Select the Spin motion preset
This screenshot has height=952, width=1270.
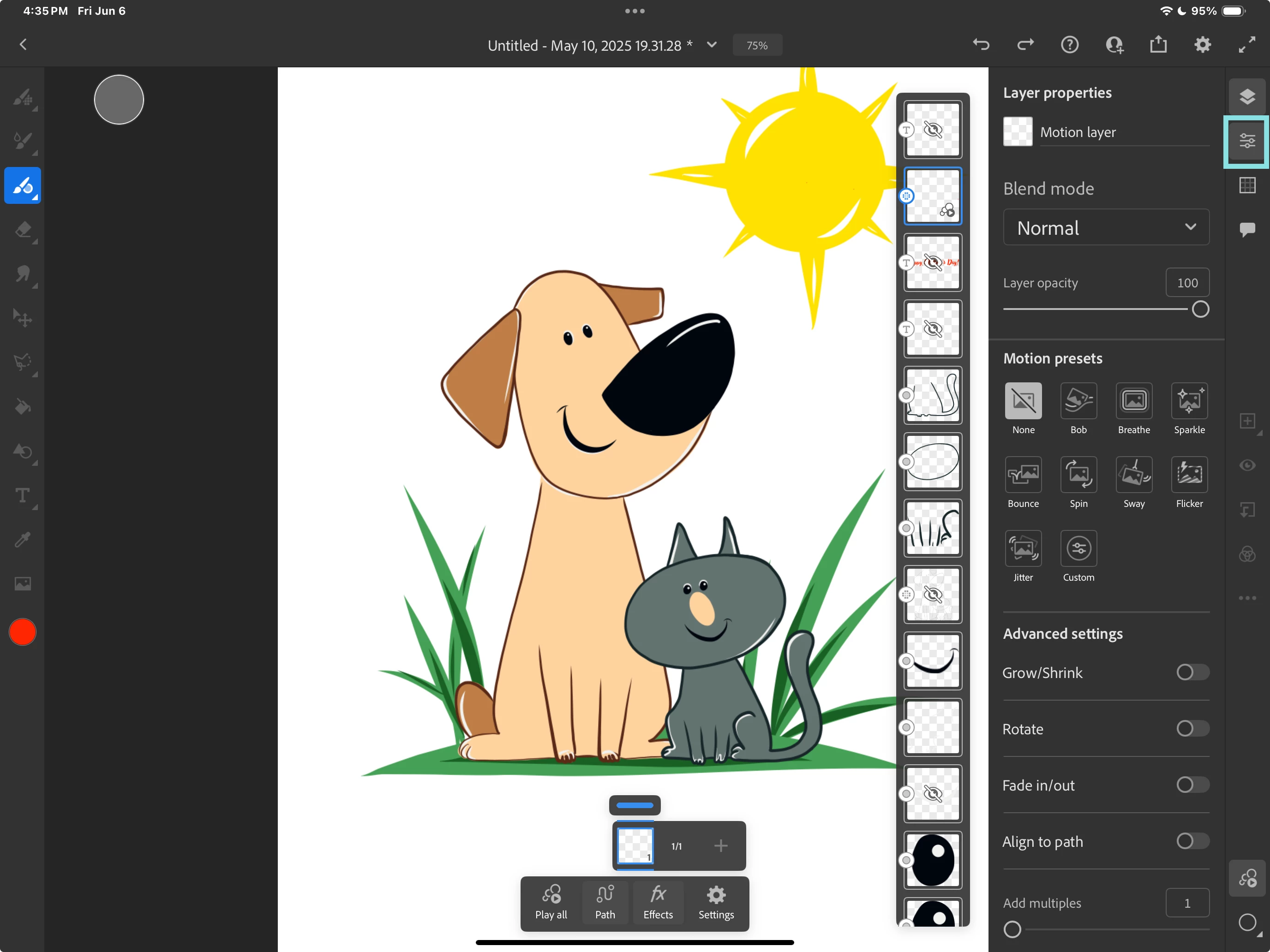tap(1078, 475)
